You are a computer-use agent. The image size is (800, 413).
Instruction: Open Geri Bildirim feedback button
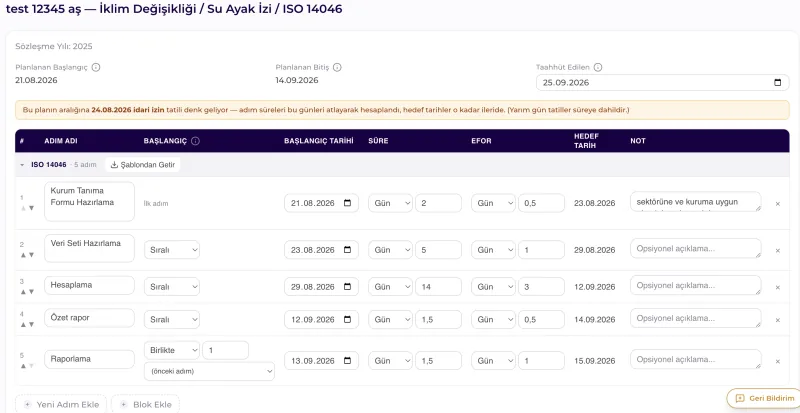tap(765, 399)
